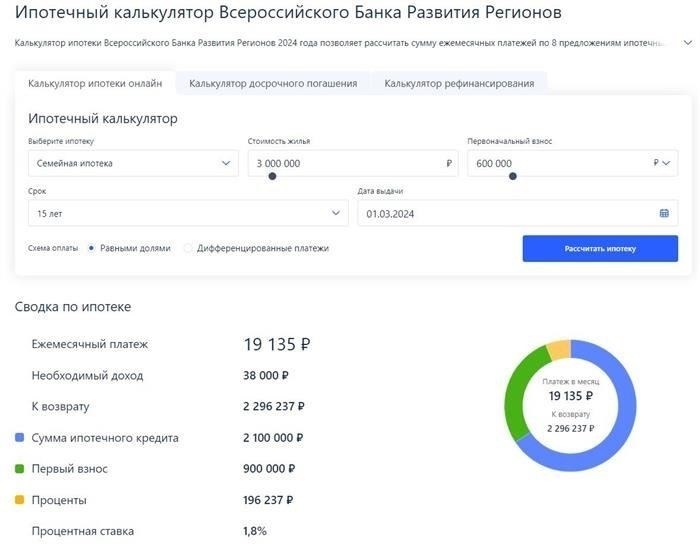Image resolution: width=700 pixels, height=549 pixels.
Task: Switch to 'Калькулятор ипотеки онлайн' tab
Action: coord(95,83)
